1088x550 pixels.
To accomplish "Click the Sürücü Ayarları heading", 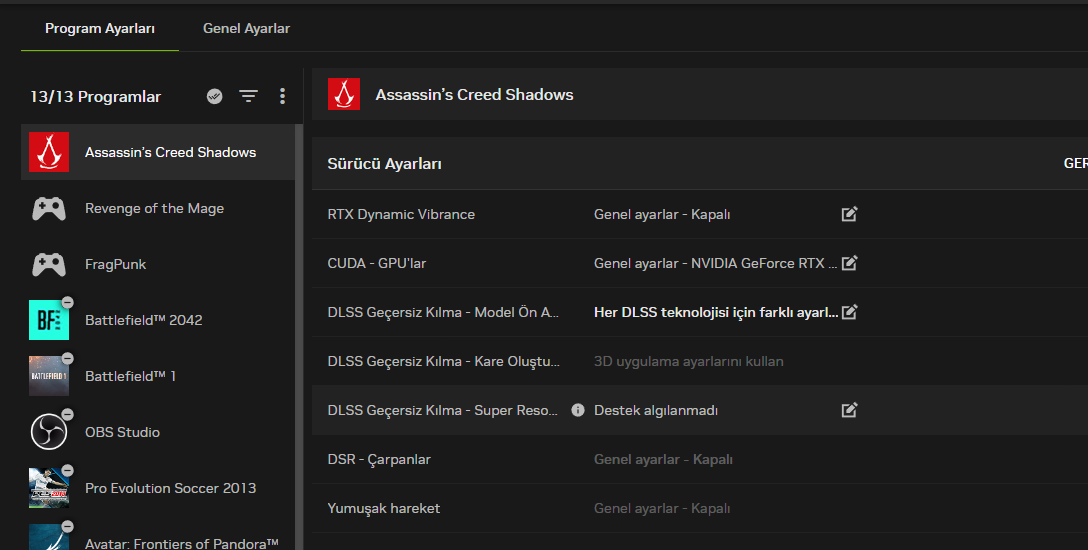I will click(x=384, y=164).
